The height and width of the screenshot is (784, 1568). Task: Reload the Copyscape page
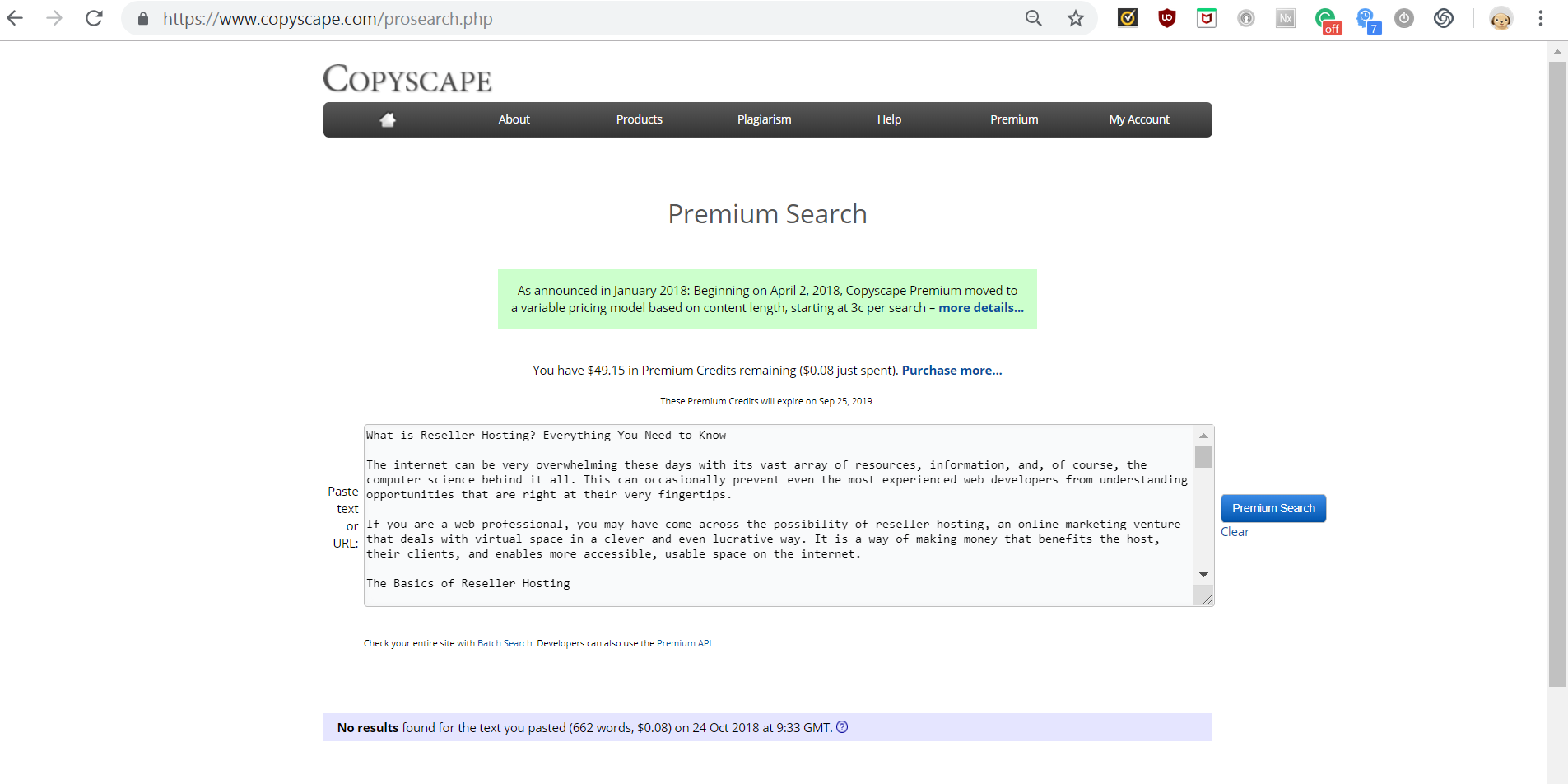click(x=94, y=18)
